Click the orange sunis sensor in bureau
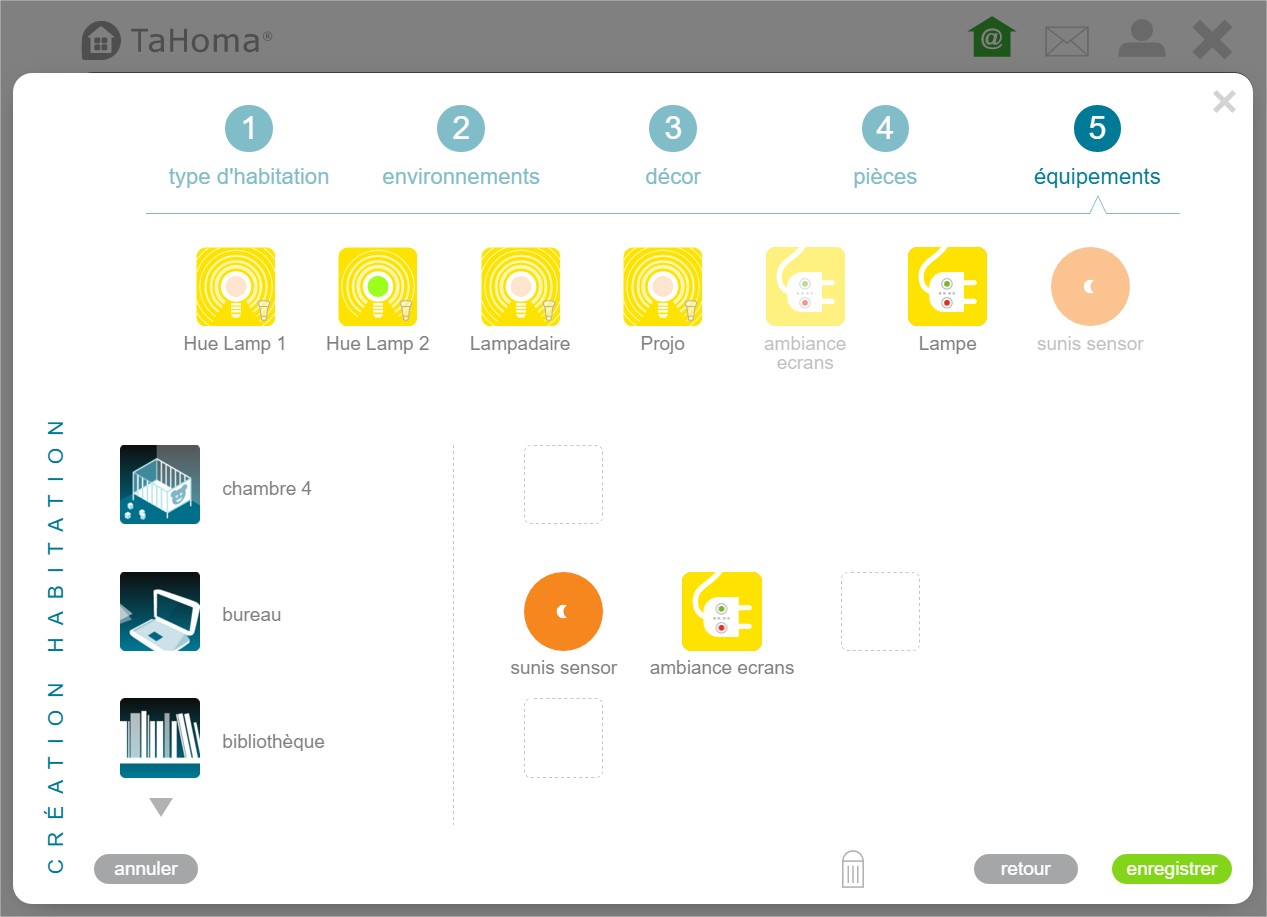 (x=563, y=611)
